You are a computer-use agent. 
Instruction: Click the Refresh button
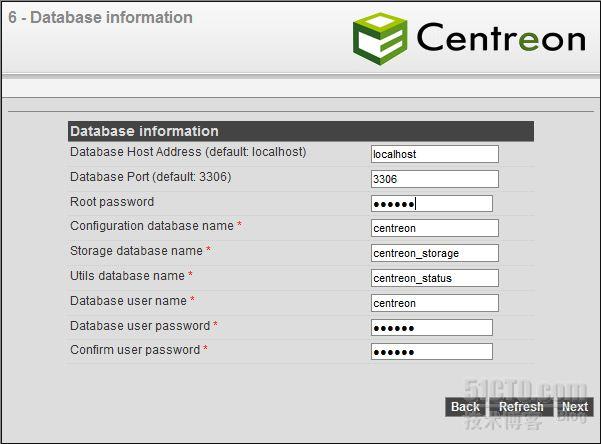point(521,407)
